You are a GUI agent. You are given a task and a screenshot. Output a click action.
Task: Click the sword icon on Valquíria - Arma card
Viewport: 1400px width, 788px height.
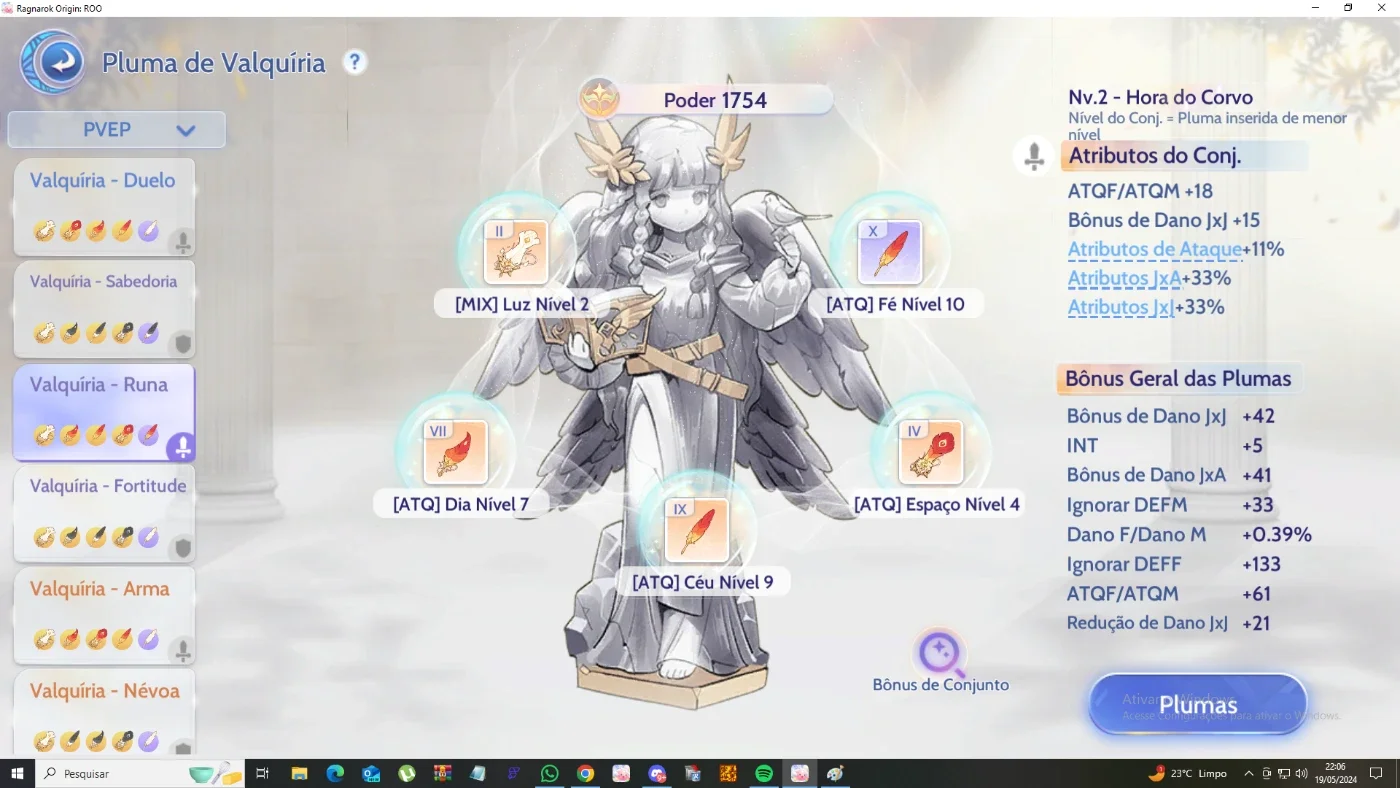point(182,651)
